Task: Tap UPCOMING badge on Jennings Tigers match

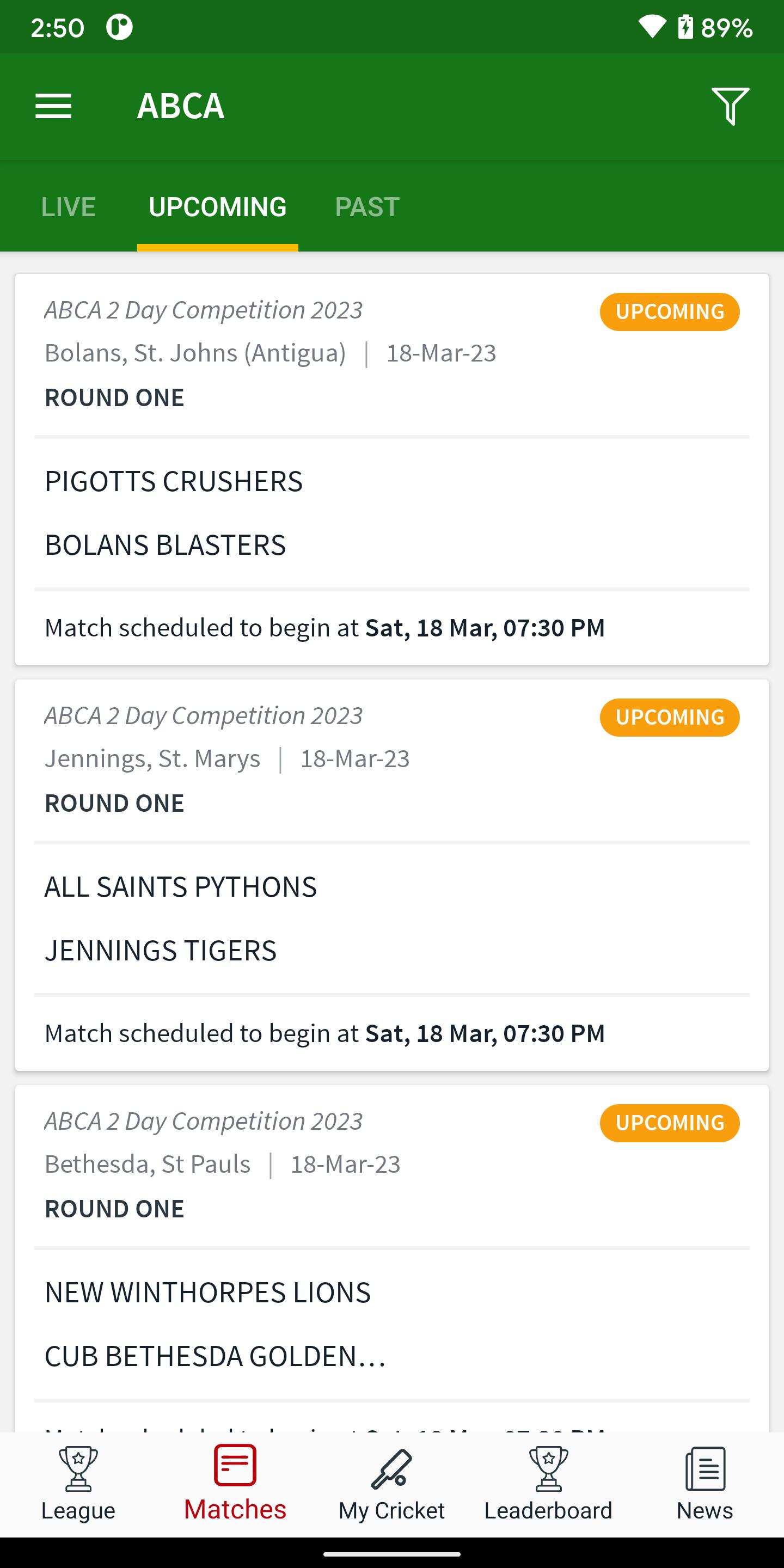Action: coord(670,718)
